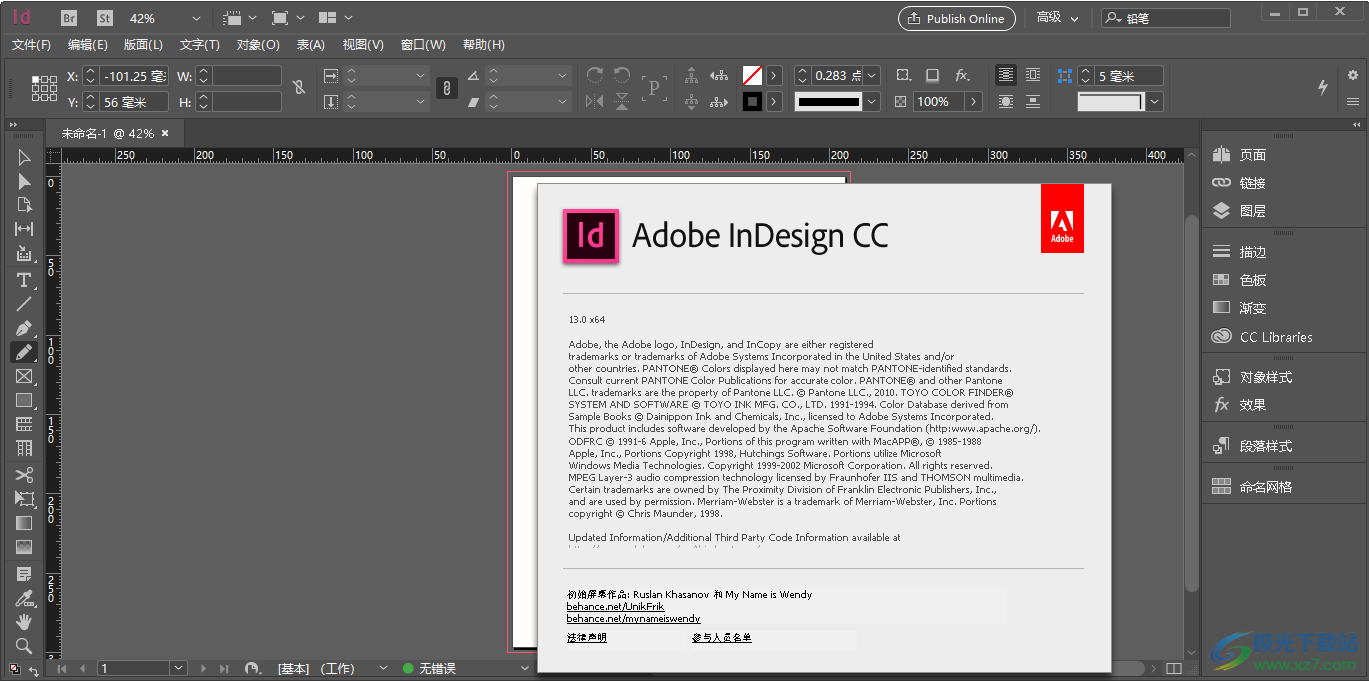Toggle constrain proportions for width and height
This screenshot has width=1369, height=681.
pyautogui.click(x=299, y=88)
